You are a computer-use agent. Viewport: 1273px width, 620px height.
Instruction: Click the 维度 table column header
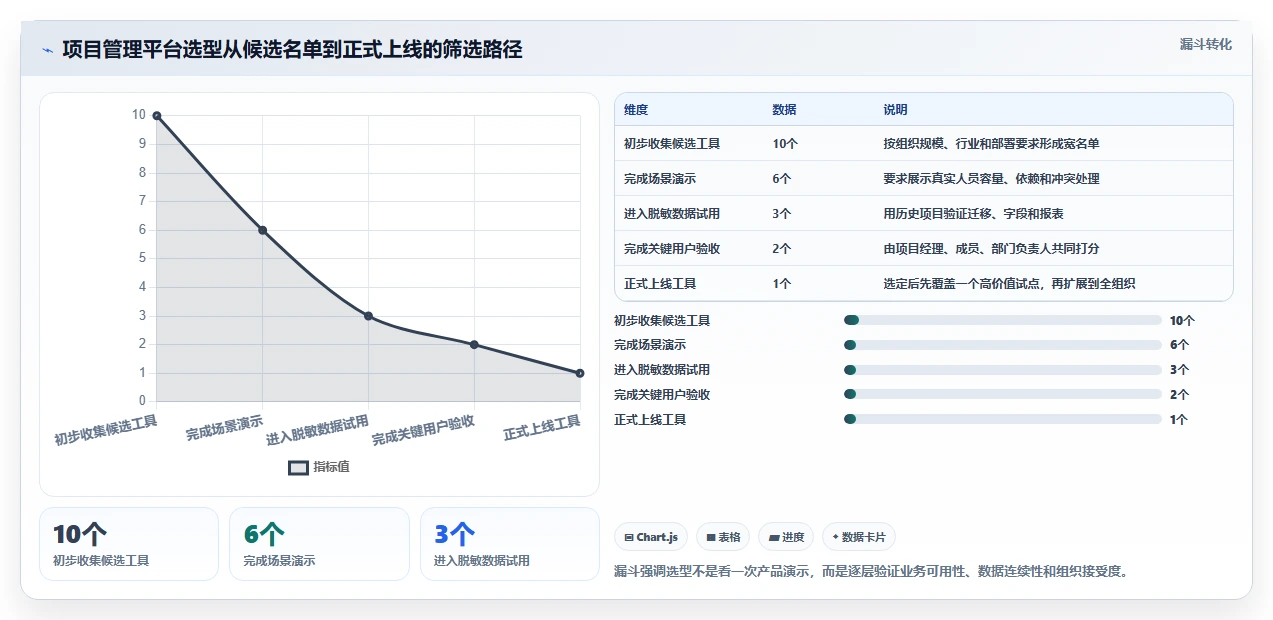[x=636, y=110]
